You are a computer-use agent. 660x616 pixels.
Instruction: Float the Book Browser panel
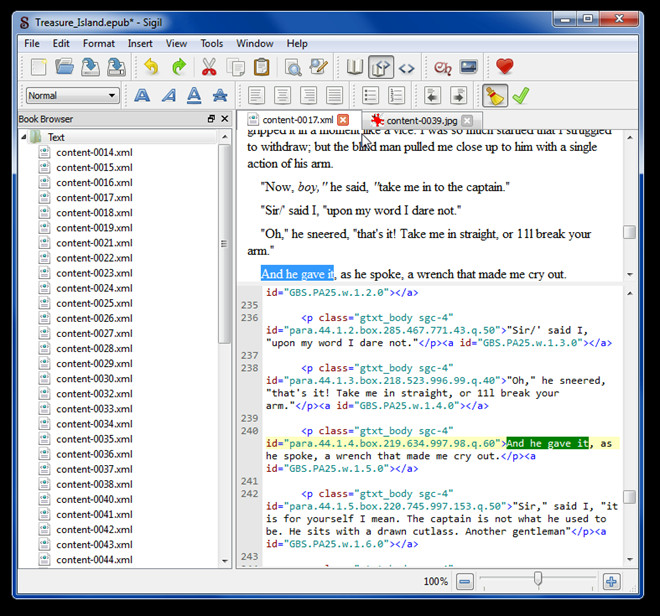point(211,119)
